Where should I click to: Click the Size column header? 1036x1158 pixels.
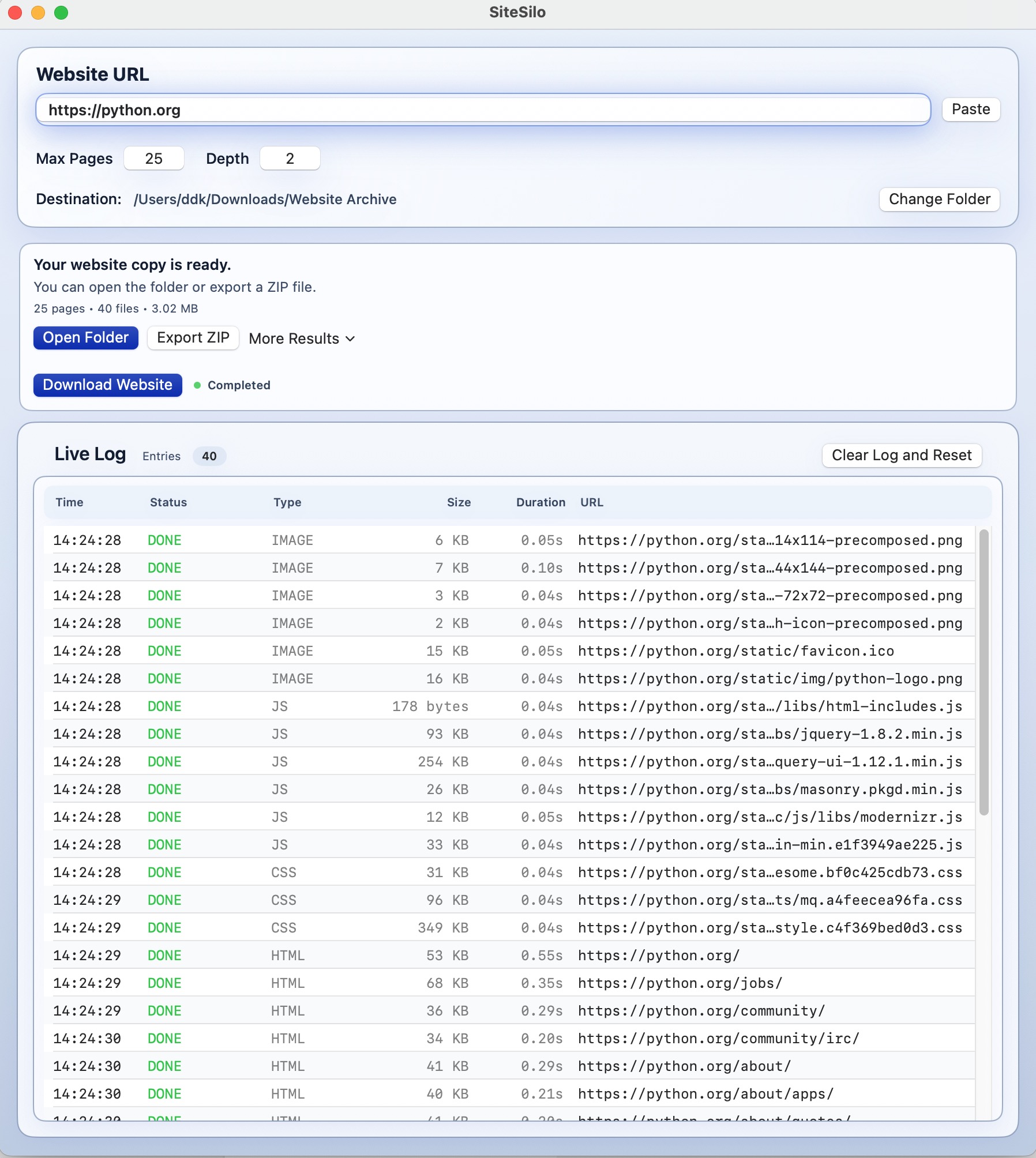[x=459, y=502]
